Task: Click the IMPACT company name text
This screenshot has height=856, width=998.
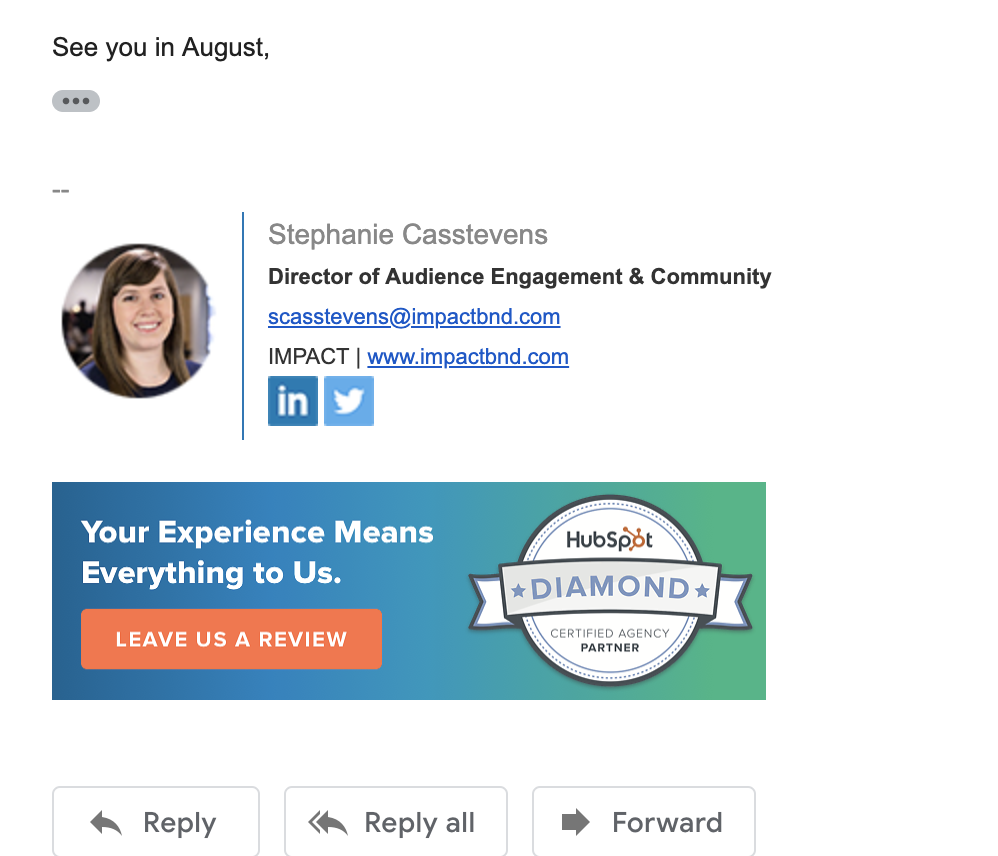Action: (x=308, y=356)
